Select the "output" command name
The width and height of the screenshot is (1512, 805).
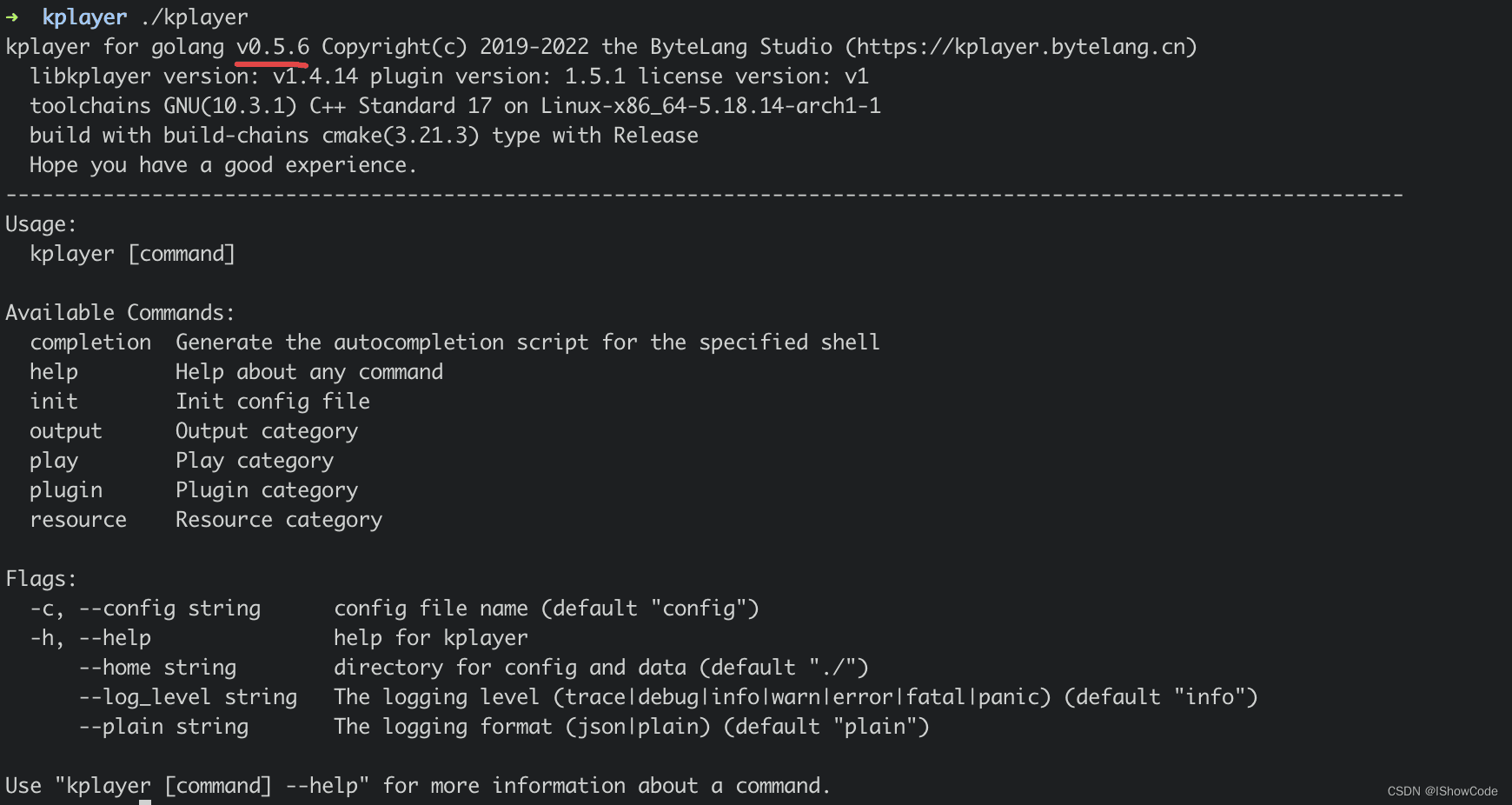coord(66,431)
